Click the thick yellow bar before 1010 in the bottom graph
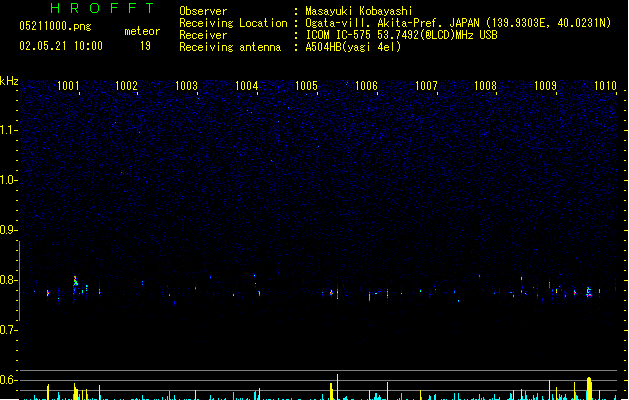 coord(589,388)
